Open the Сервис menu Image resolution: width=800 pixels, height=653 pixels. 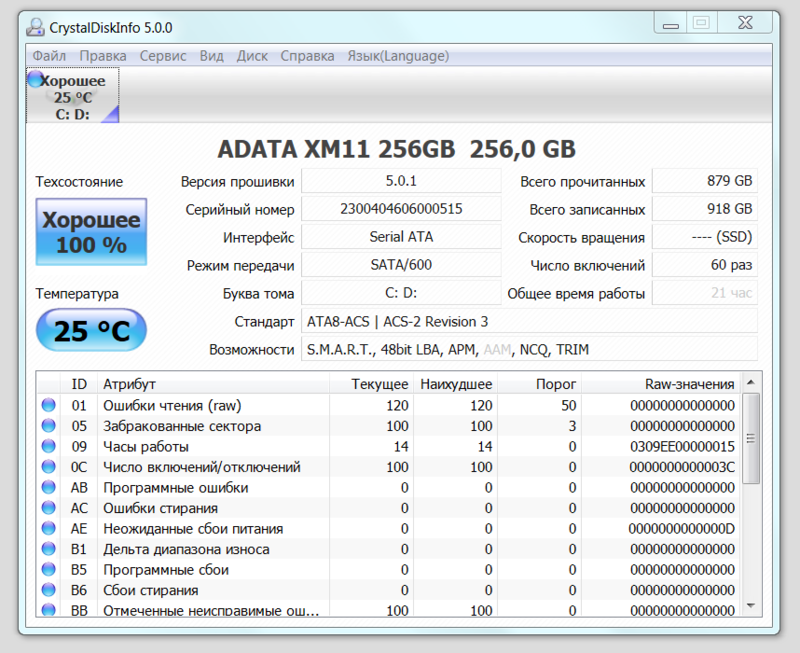click(x=163, y=56)
